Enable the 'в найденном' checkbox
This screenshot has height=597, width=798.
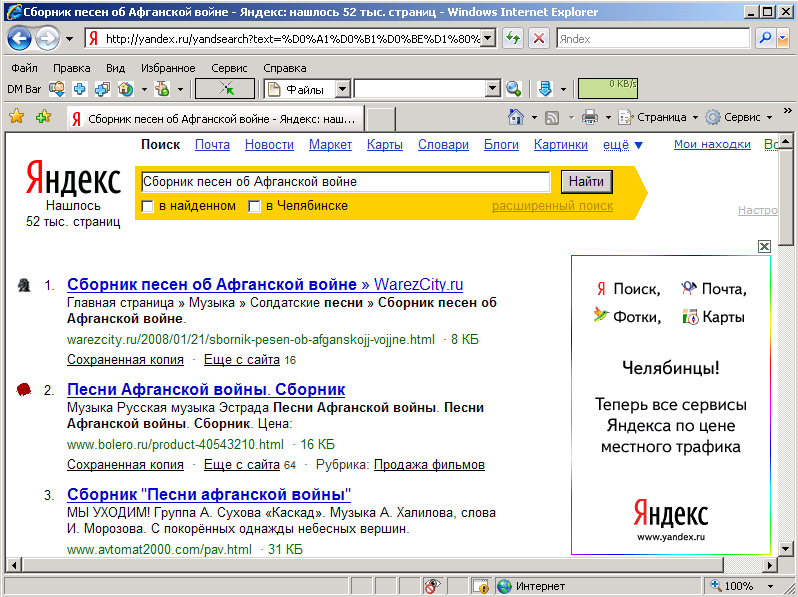148,207
